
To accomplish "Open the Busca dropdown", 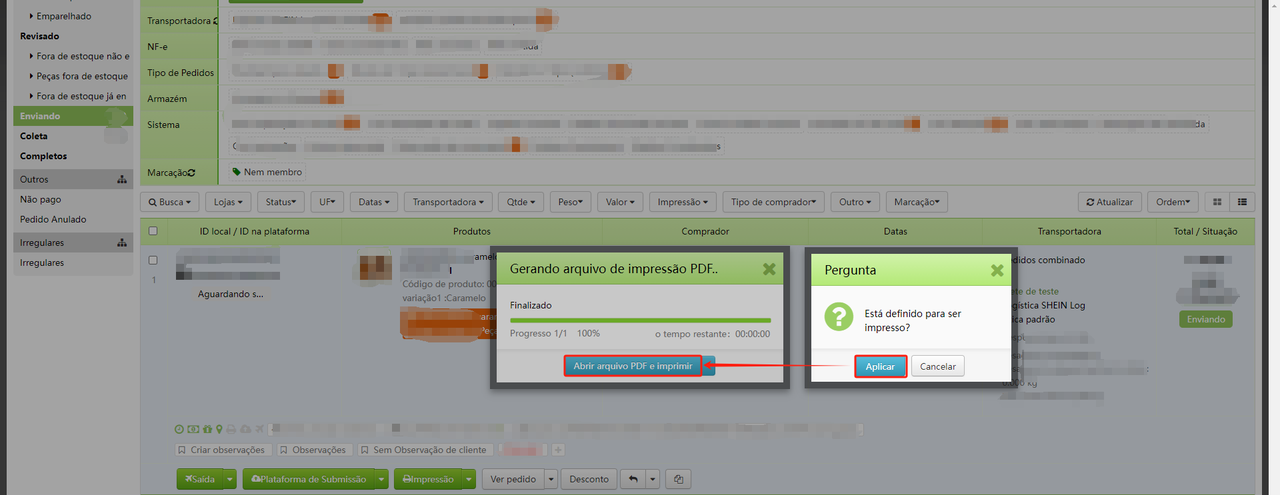I will tap(170, 201).
